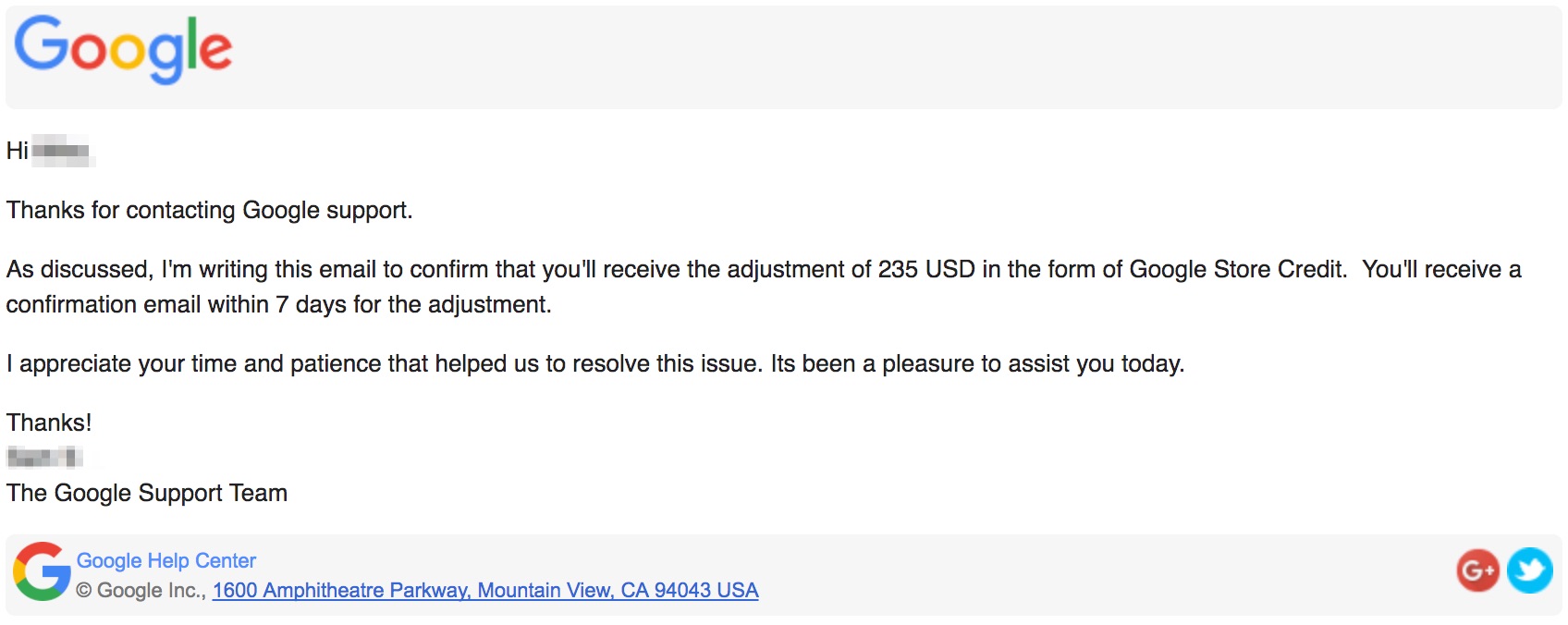The height and width of the screenshot is (625, 1568).
Task: Open the Google+ social icon
Action: [1477, 570]
